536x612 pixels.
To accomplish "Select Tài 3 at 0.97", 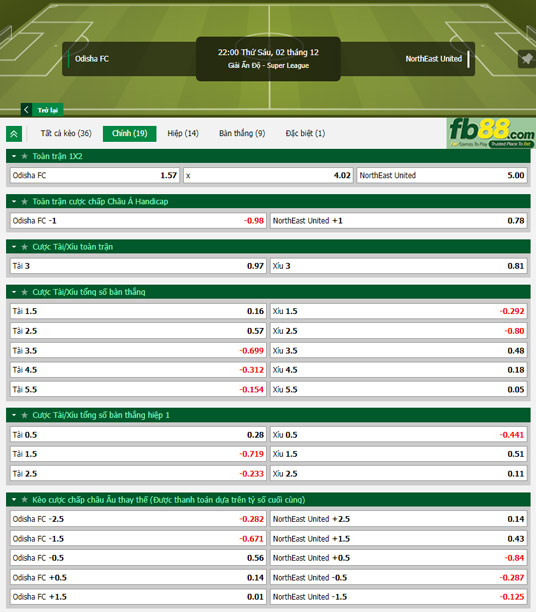I will tap(138, 266).
